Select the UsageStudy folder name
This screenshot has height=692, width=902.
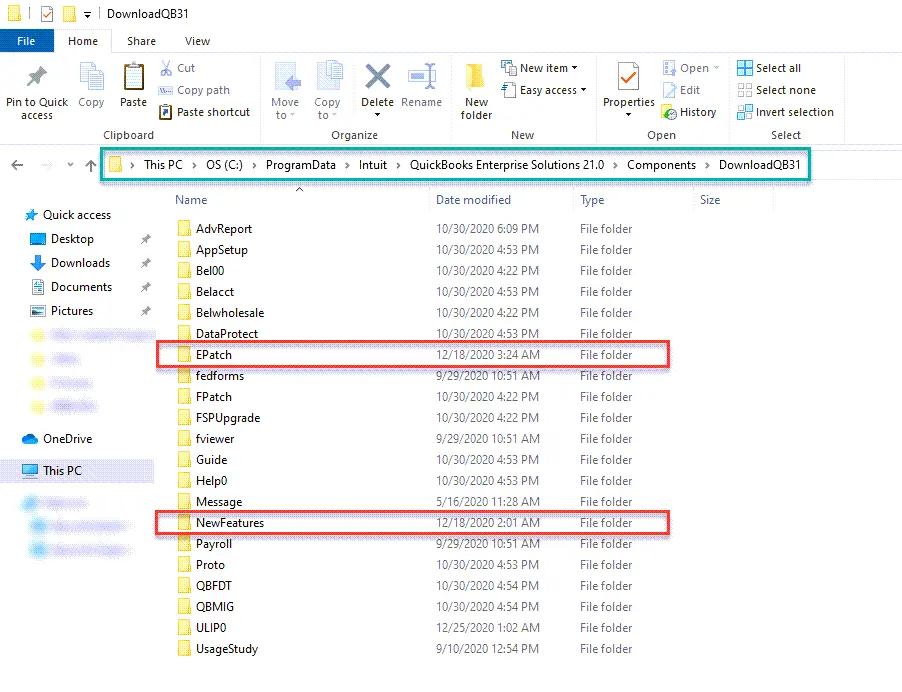coord(227,649)
